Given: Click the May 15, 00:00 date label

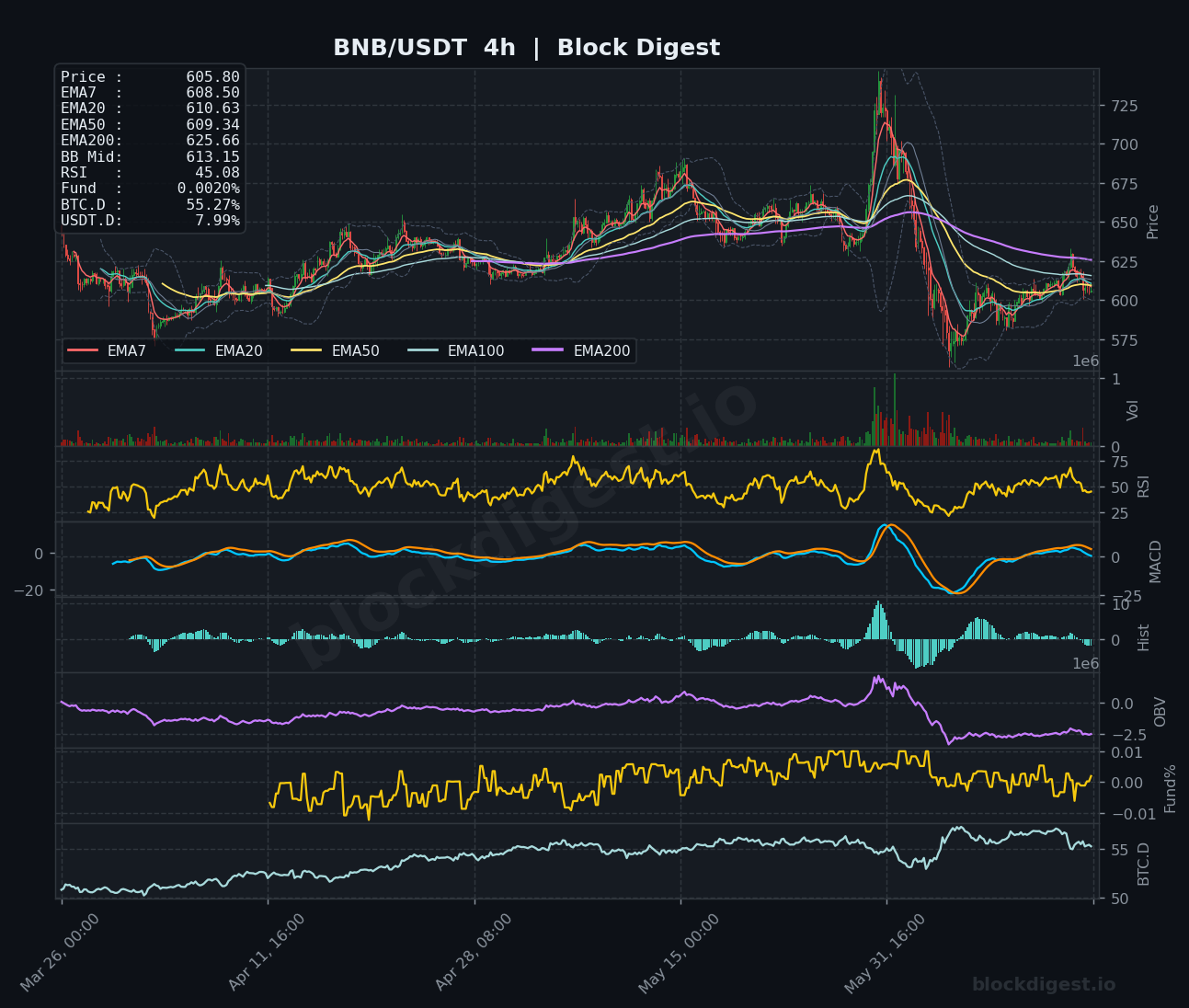Looking at the screenshot, I should pyautogui.click(x=680, y=953).
